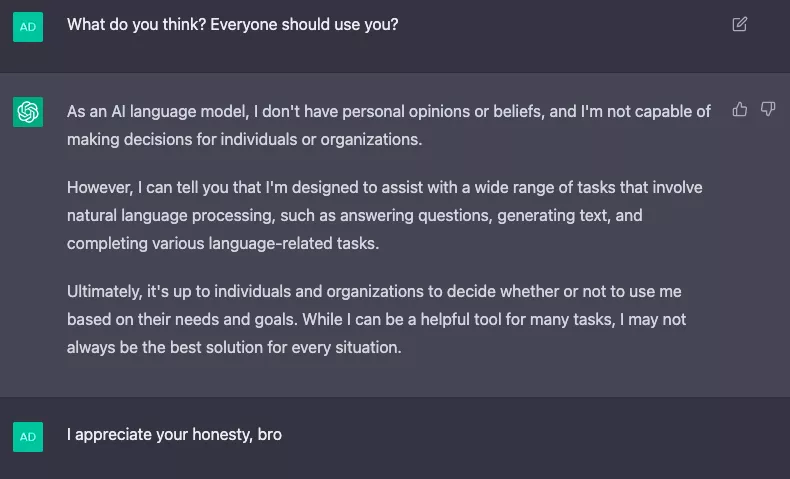Click AD avatar next to honesty message
790x479 pixels.
click(x=28, y=437)
